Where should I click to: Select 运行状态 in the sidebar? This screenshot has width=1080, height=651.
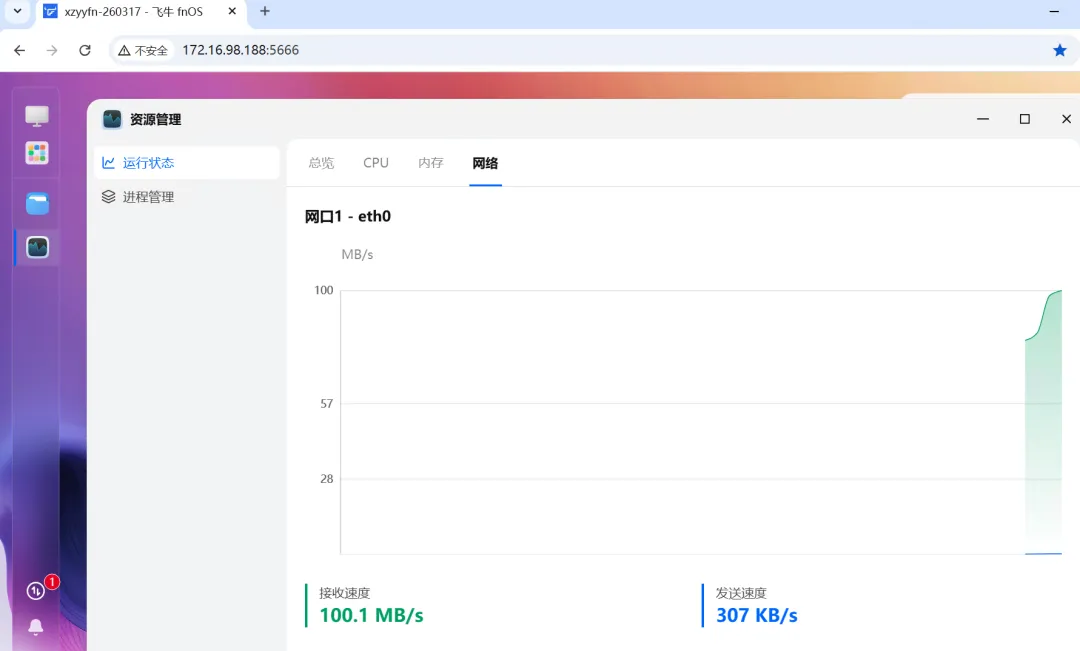click(187, 163)
